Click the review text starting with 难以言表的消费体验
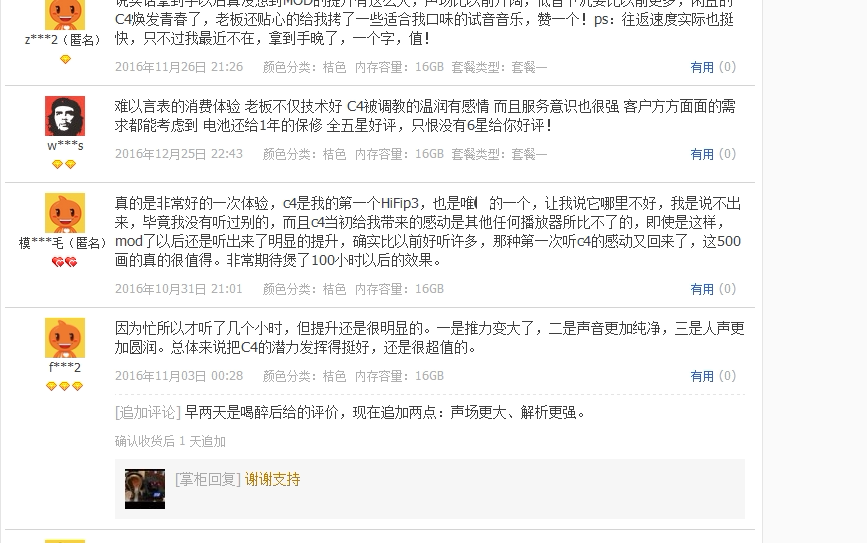This screenshot has height=543, width=867. 425,116
